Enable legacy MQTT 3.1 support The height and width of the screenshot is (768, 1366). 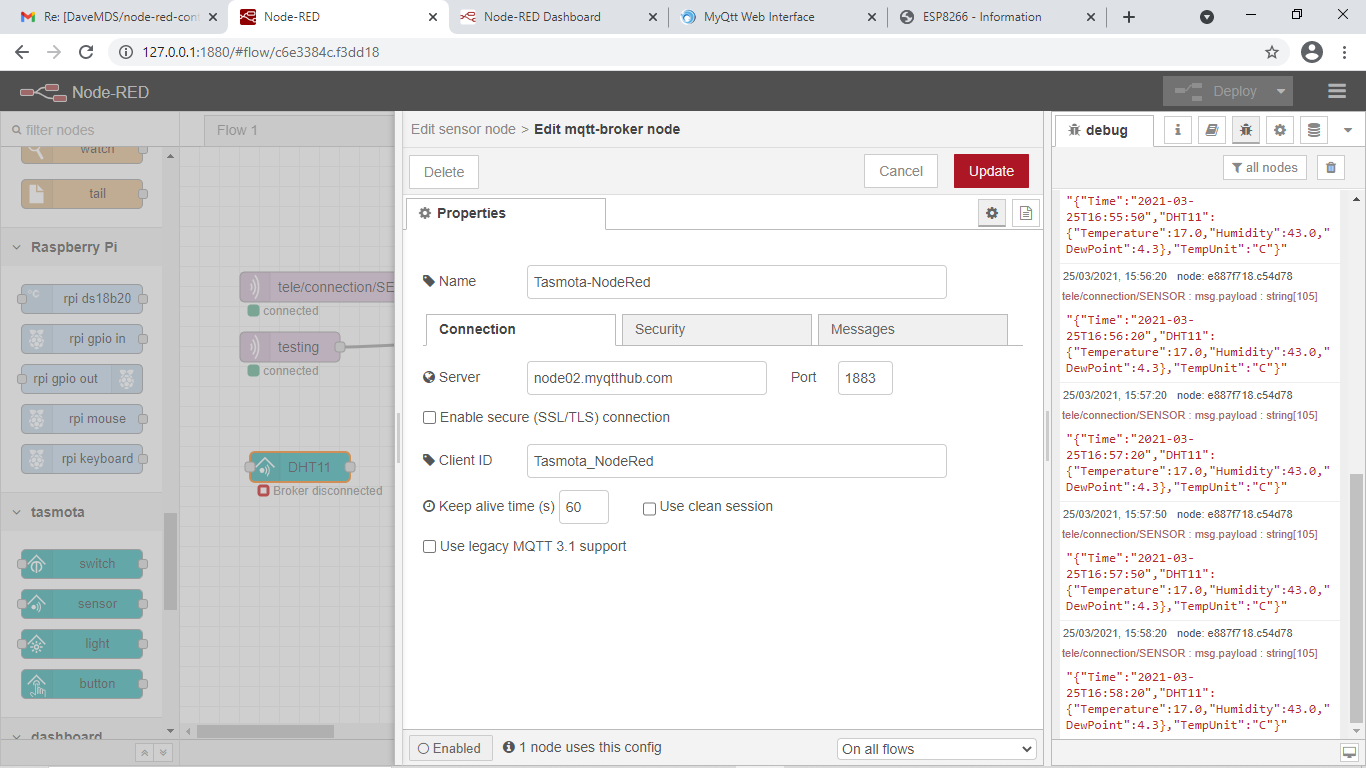429,546
